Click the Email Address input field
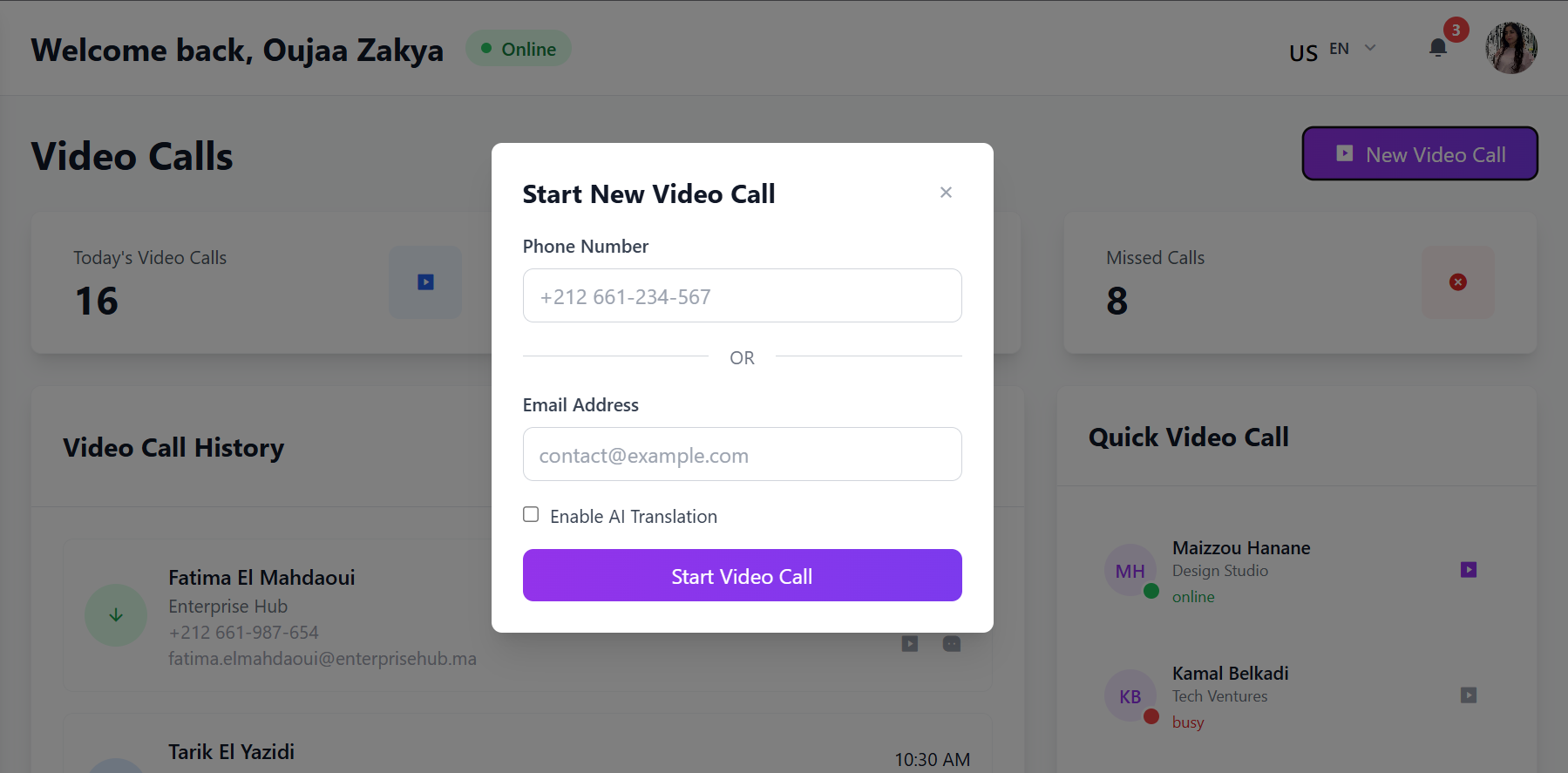Image resolution: width=1568 pixels, height=773 pixels. (x=742, y=454)
